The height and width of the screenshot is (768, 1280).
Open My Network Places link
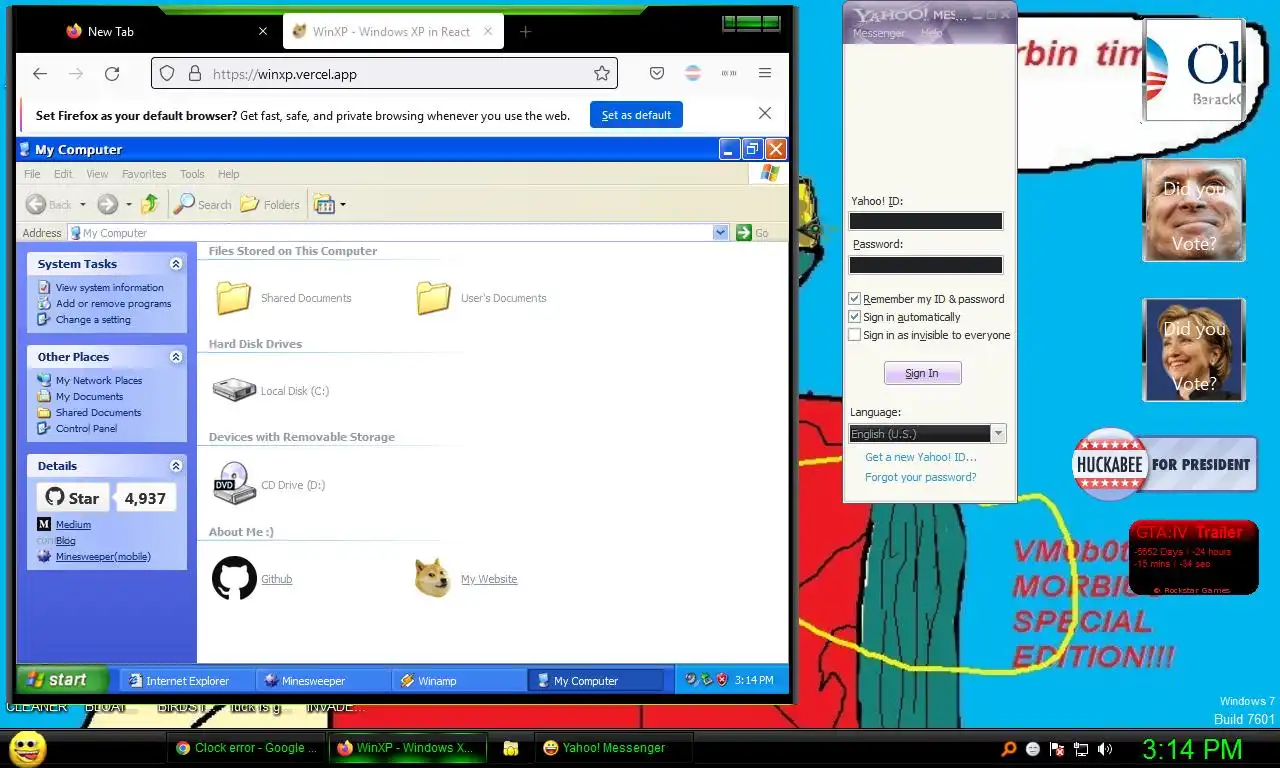99,380
